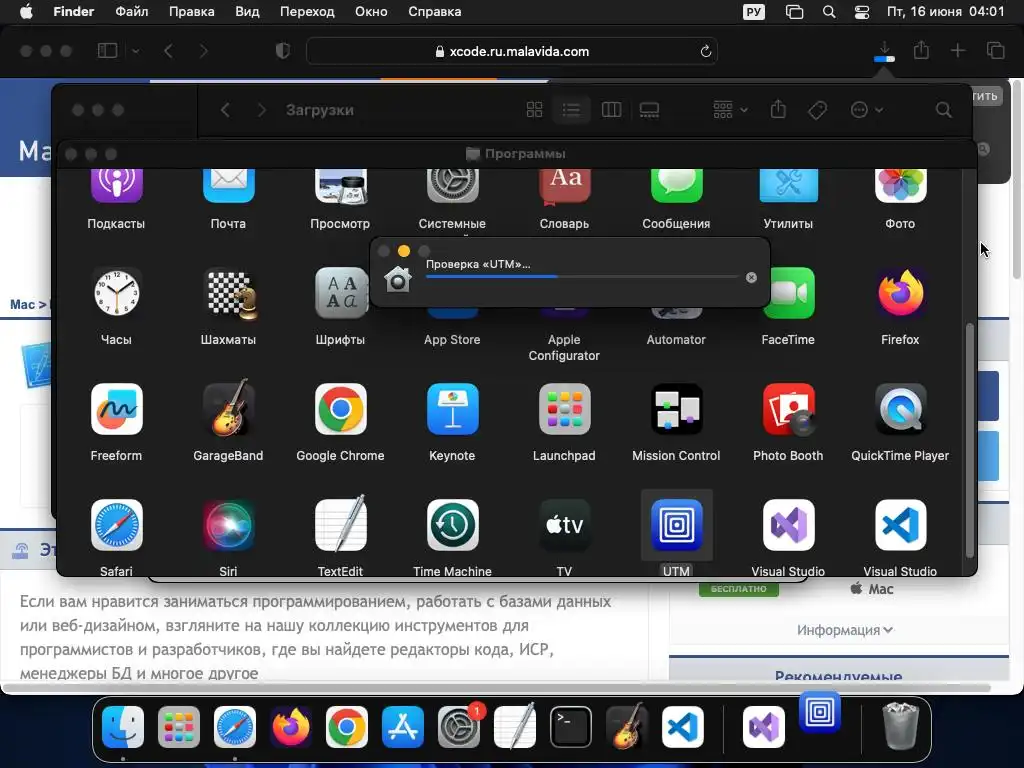
Task: Switch the РУ keyboard input source
Action: [x=754, y=12]
